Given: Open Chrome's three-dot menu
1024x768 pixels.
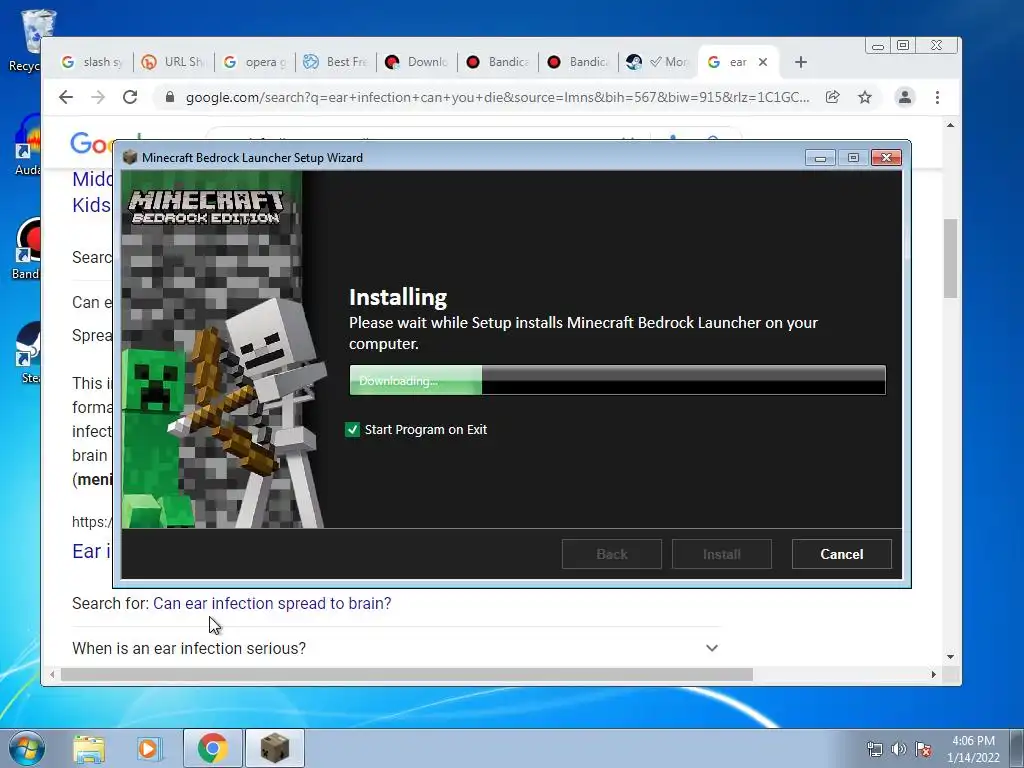Looking at the screenshot, I should [937, 97].
